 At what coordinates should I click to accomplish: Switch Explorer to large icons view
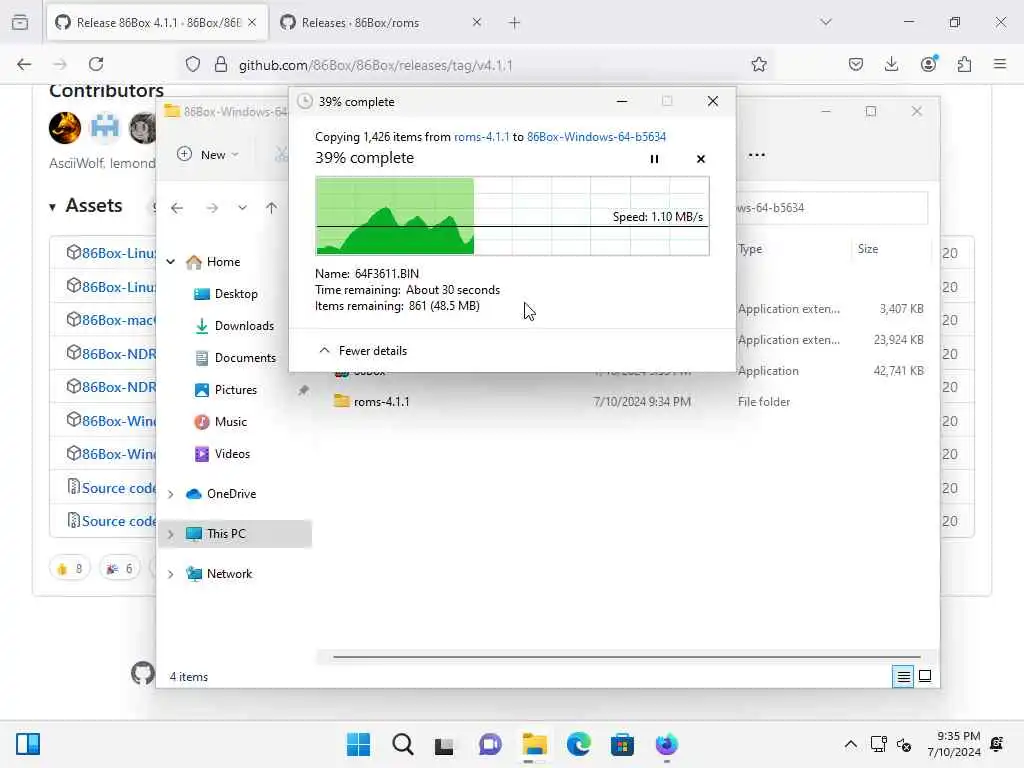tap(925, 677)
